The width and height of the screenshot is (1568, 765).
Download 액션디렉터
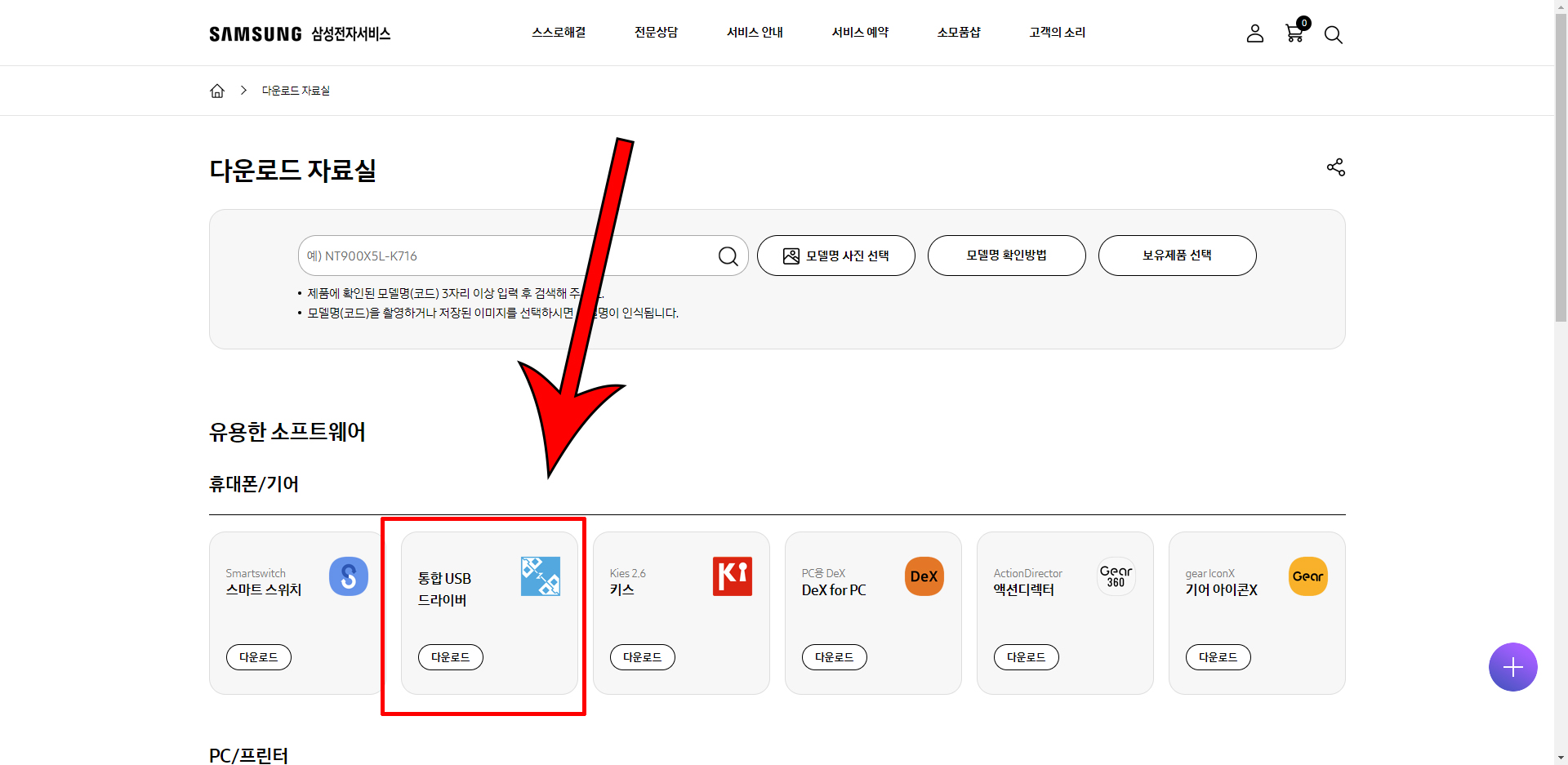tap(1027, 657)
